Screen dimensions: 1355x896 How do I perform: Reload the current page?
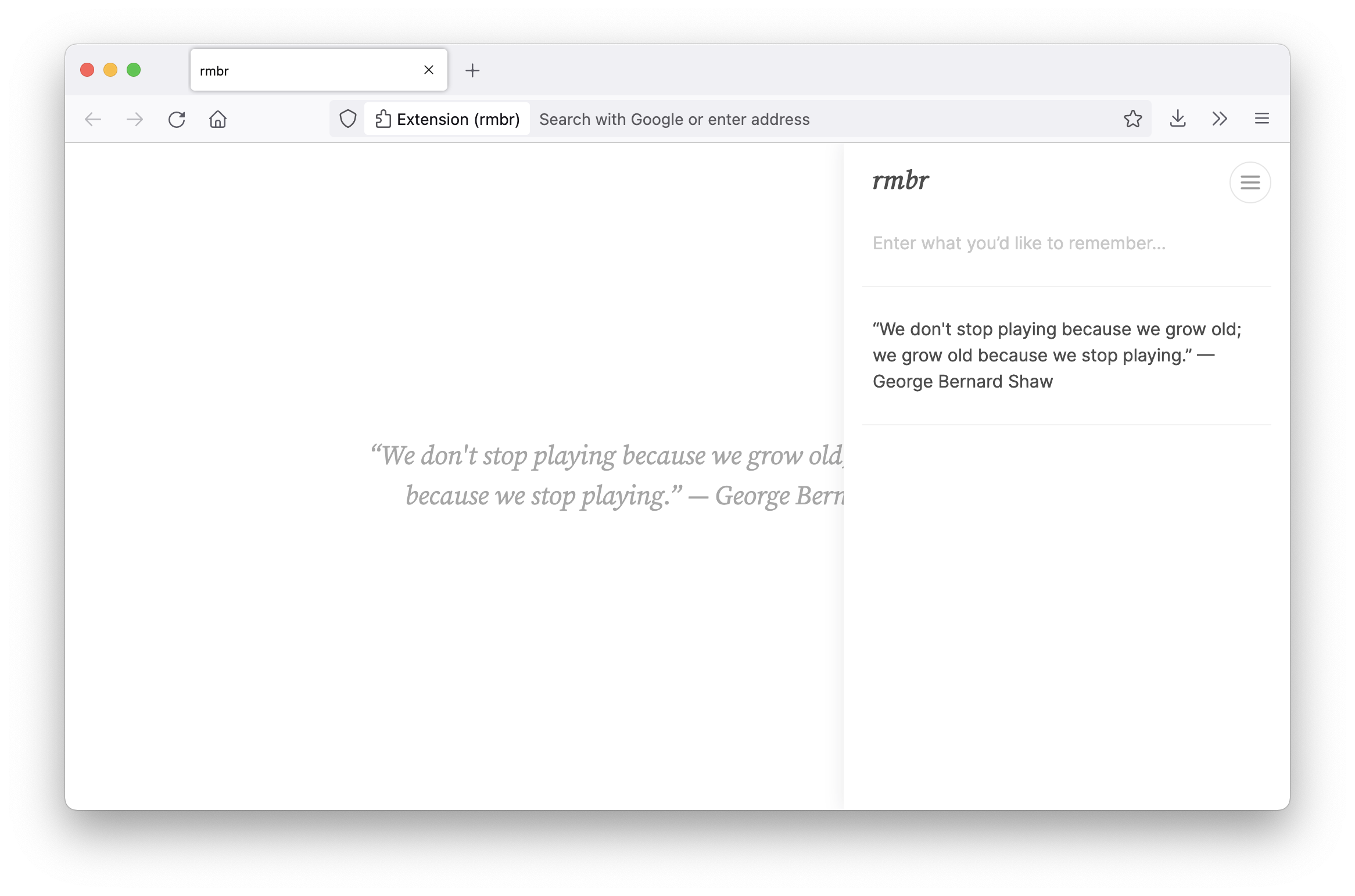[177, 119]
